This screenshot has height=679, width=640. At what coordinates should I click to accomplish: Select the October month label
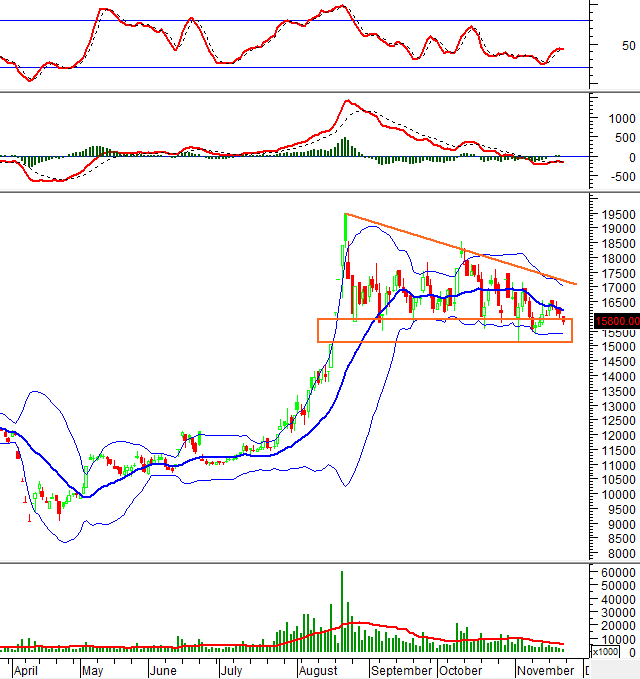click(461, 670)
